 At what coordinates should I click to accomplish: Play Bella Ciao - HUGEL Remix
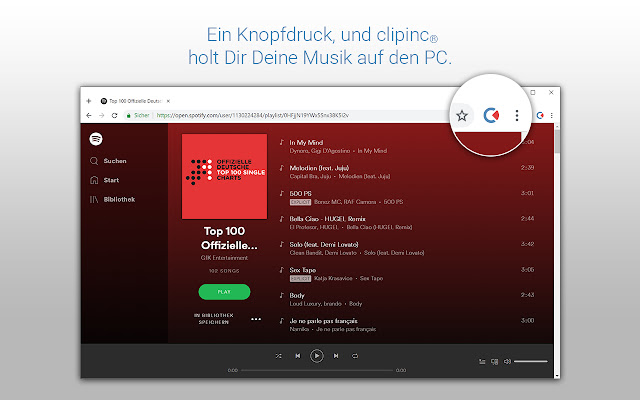(x=327, y=219)
